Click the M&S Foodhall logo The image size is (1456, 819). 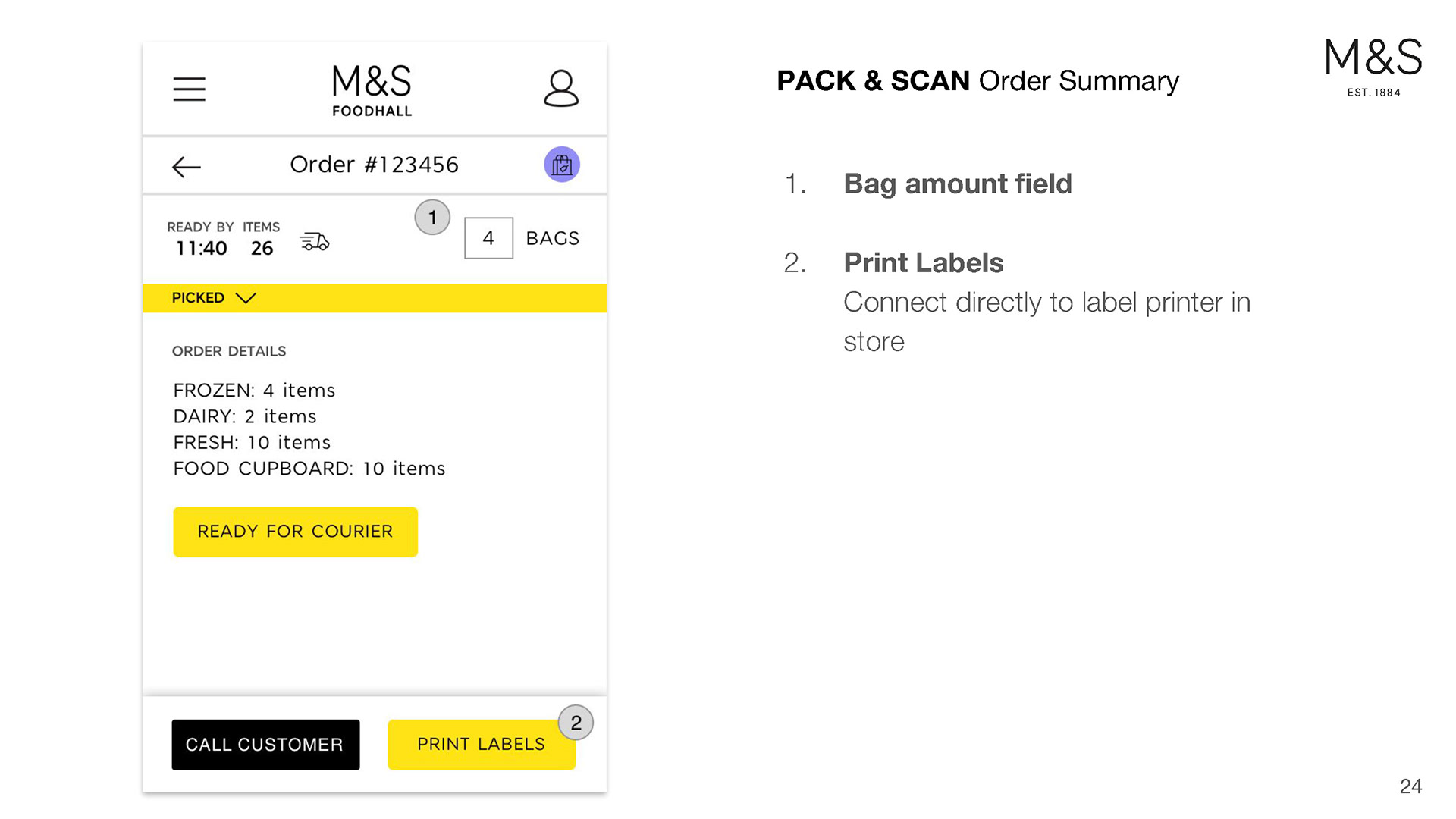point(372,90)
